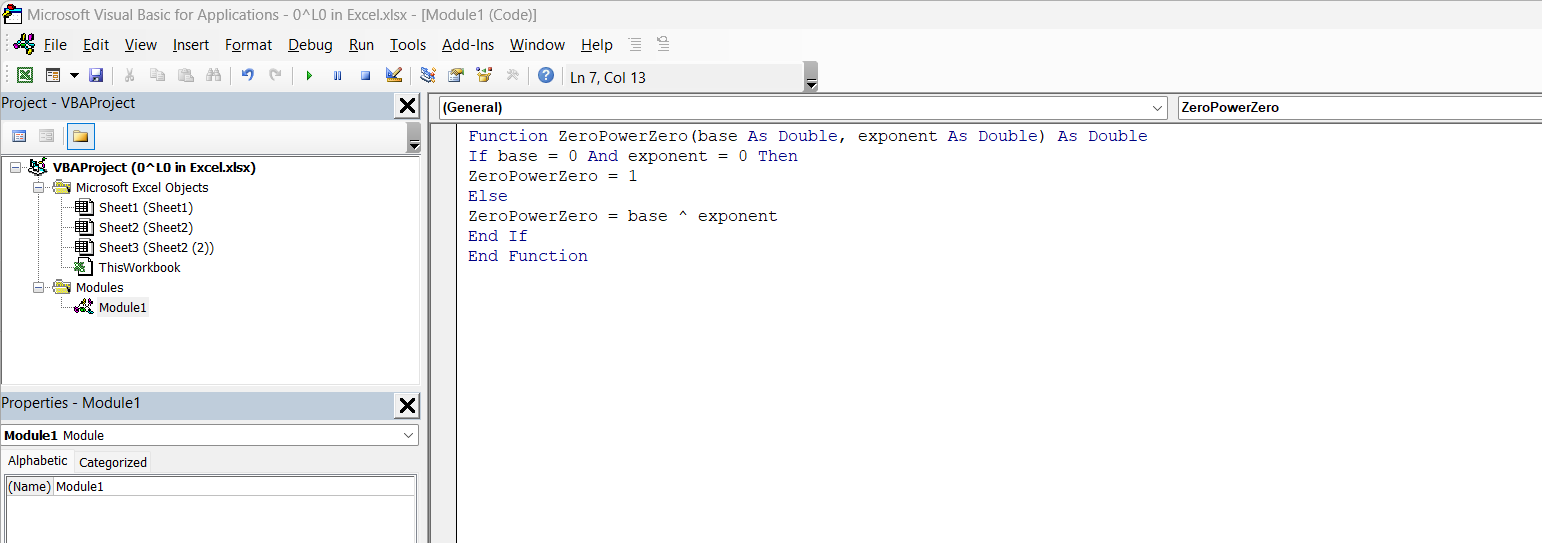This screenshot has width=1542, height=543.
Task: Click the Ln 7, Col 13 position indicator
Action: coord(608,77)
